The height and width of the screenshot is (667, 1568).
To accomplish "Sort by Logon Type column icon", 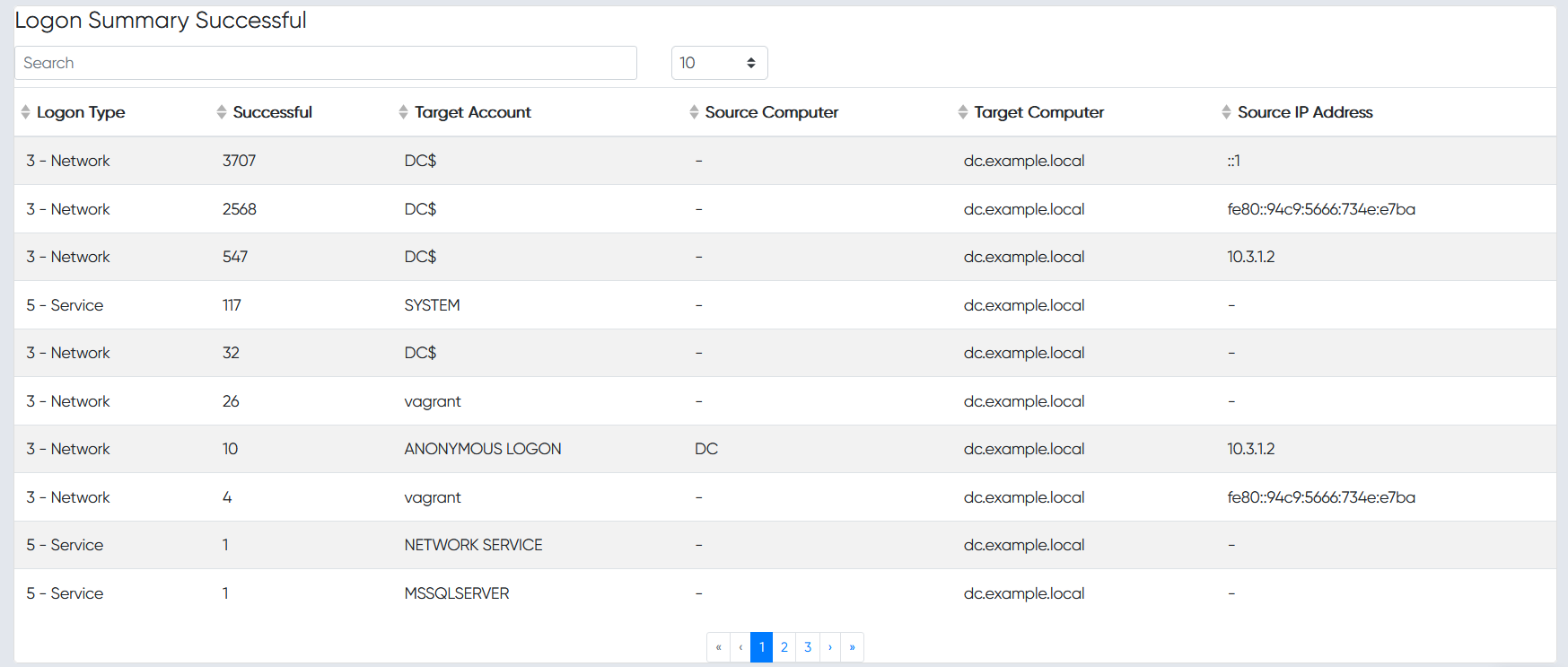I will (25, 112).
